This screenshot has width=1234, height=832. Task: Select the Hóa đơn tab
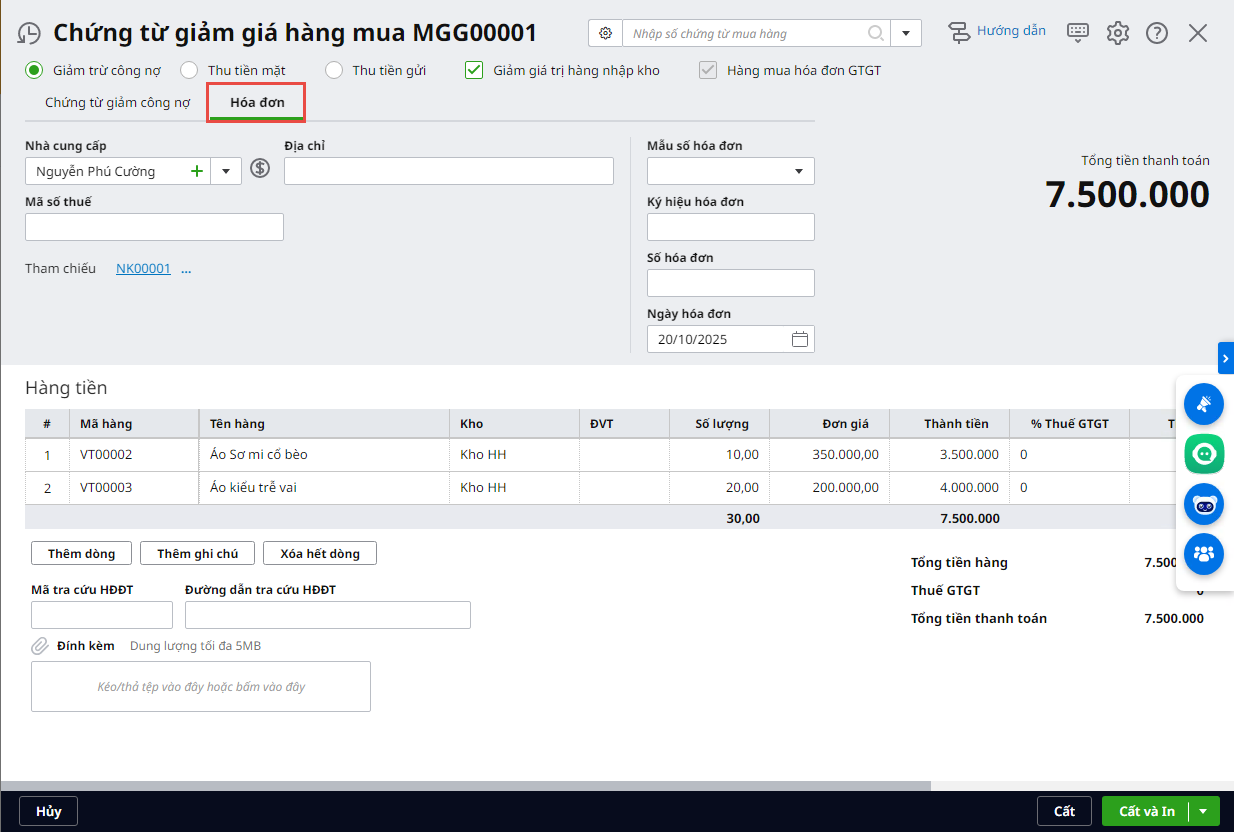pyautogui.click(x=257, y=102)
